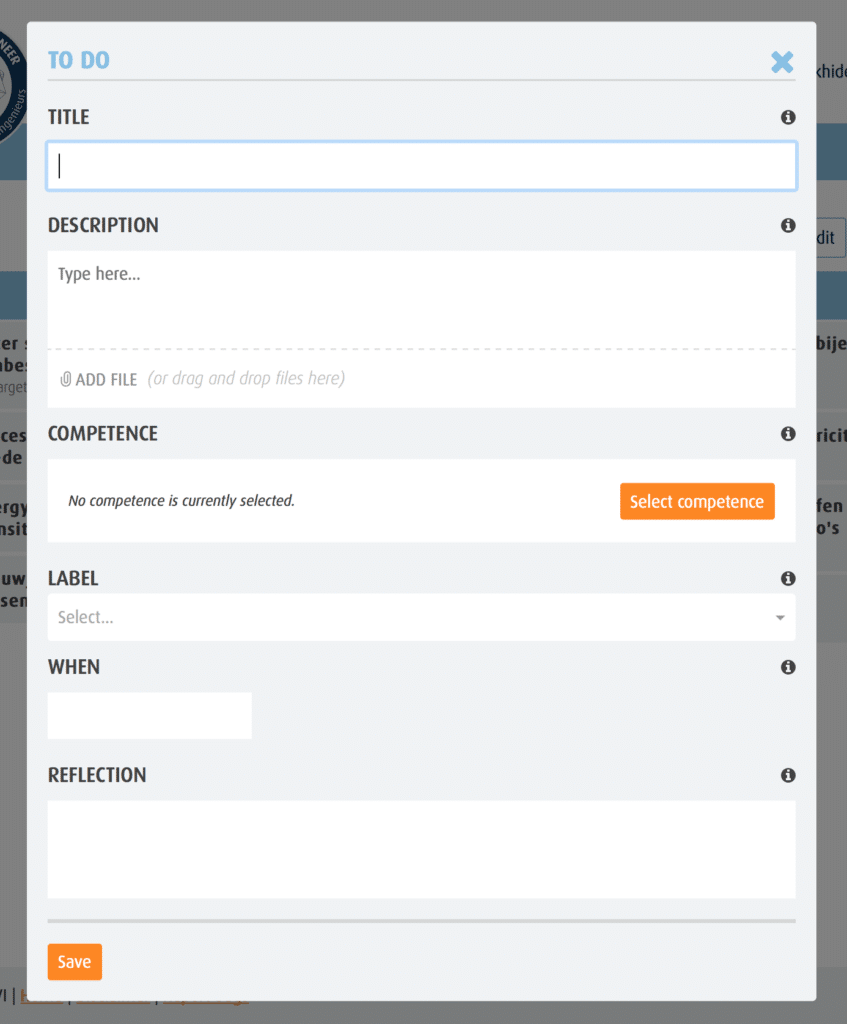The height and width of the screenshot is (1024, 847).
Task: Click the When date field
Action: tap(150, 716)
